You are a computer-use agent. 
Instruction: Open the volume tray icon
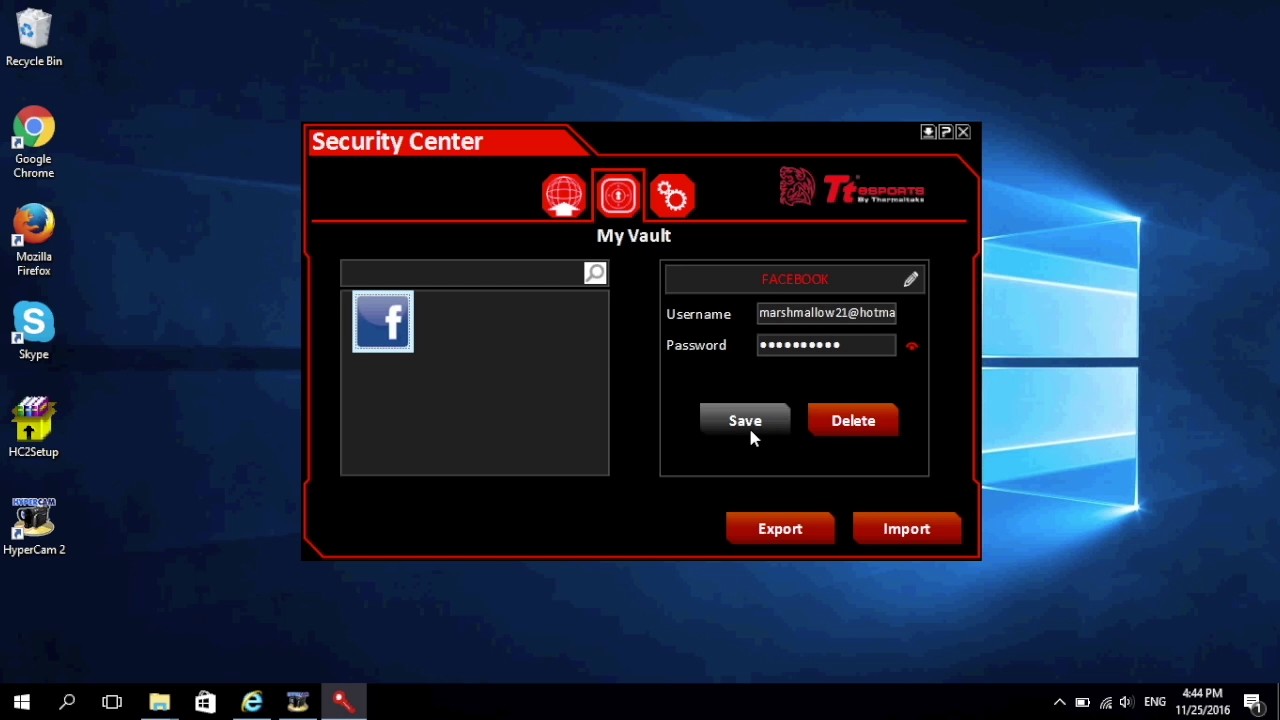click(x=1128, y=703)
